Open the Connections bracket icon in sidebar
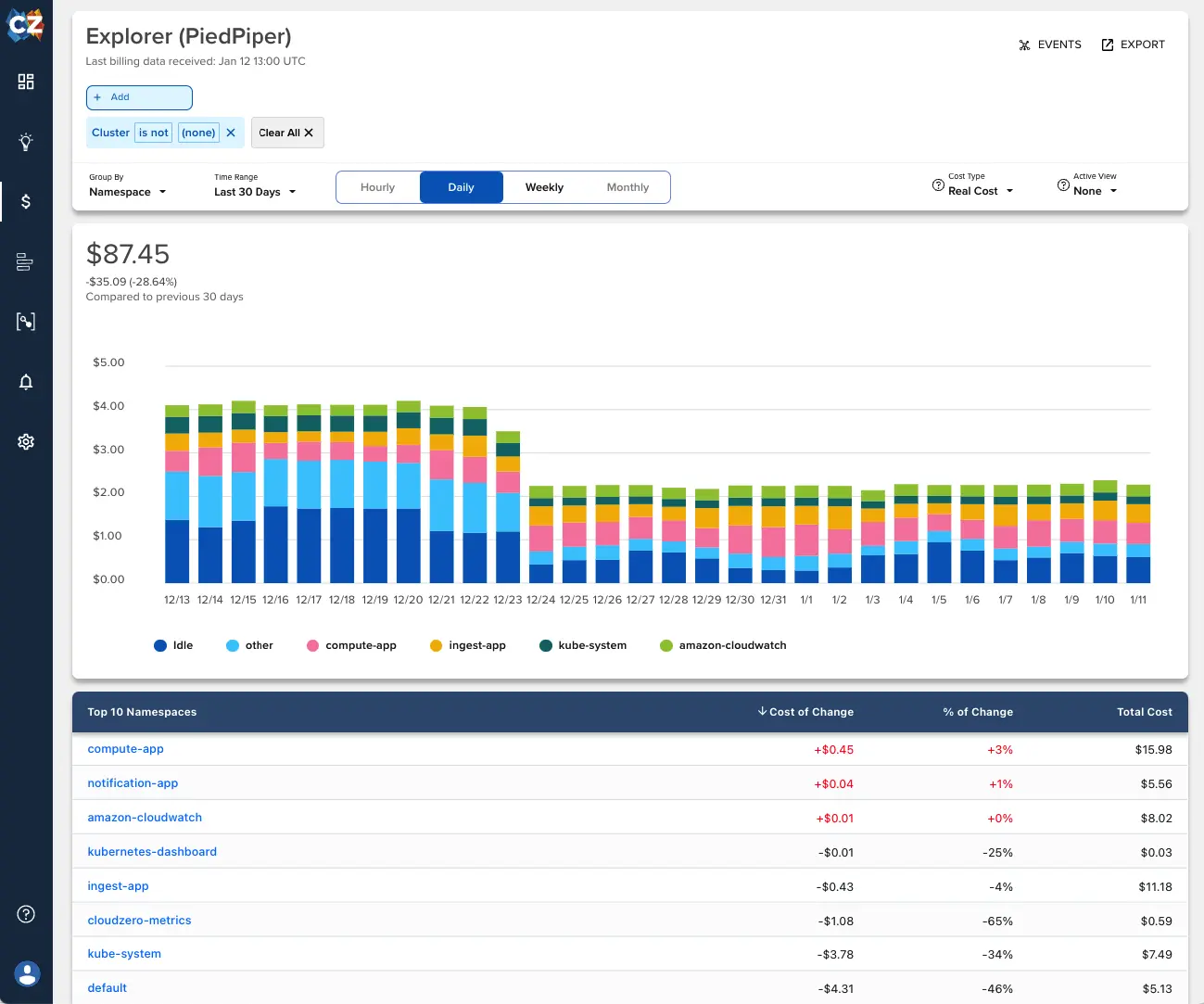The height and width of the screenshot is (1004, 1204). pyautogui.click(x=25, y=321)
